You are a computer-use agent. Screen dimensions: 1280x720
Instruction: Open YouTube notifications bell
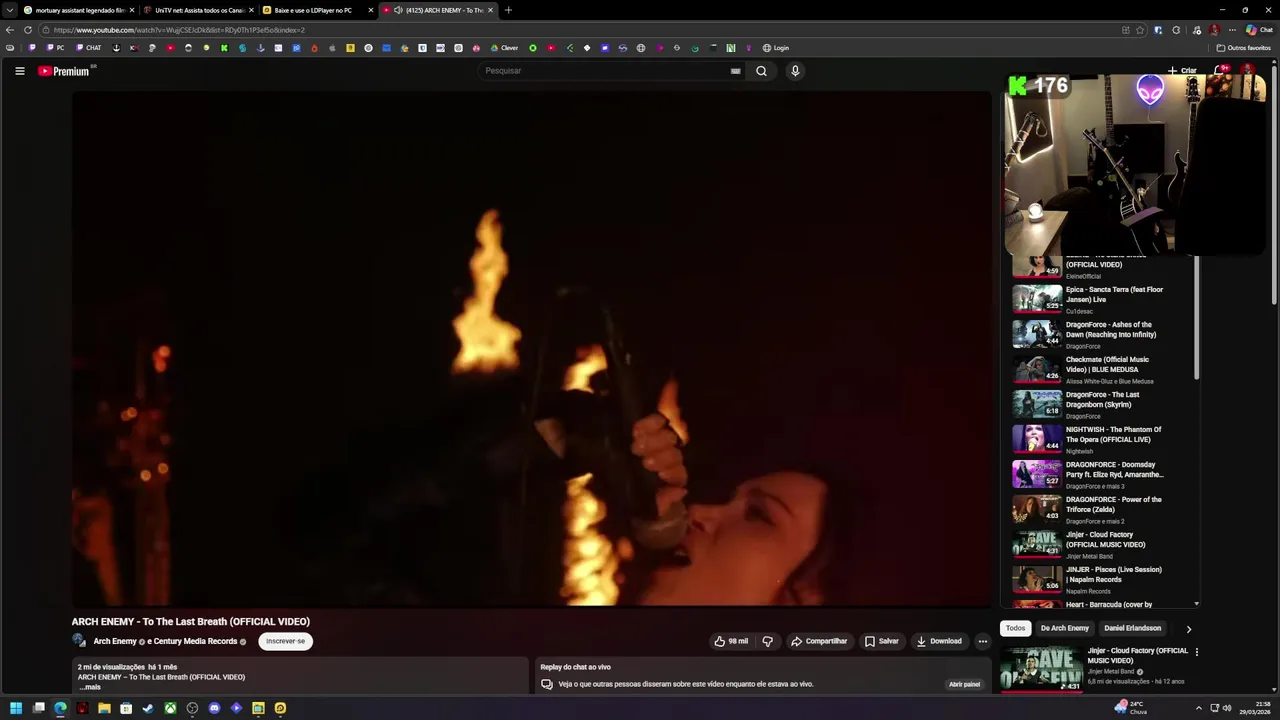click(x=1220, y=71)
